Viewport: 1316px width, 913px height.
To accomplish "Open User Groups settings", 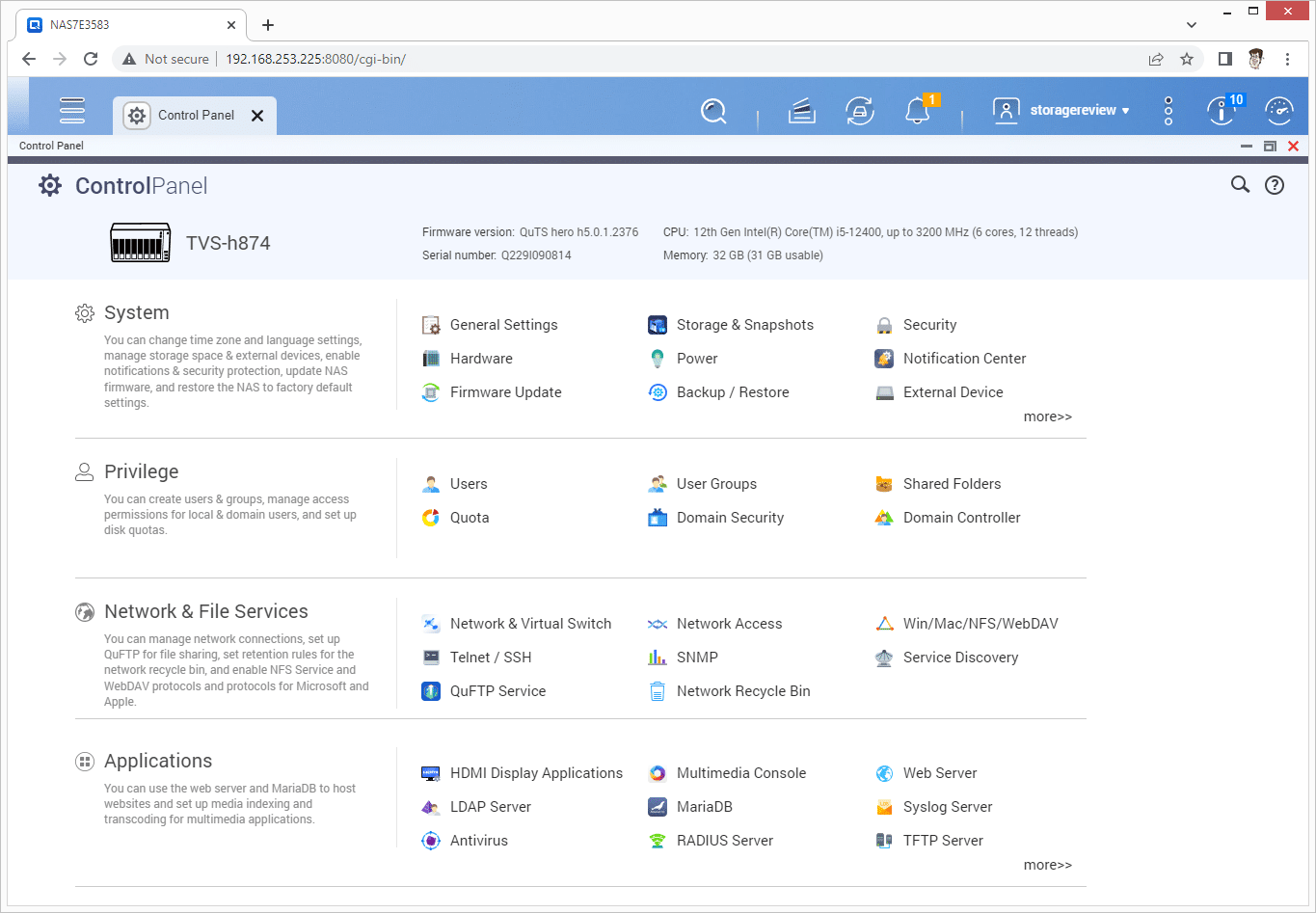I will (716, 484).
